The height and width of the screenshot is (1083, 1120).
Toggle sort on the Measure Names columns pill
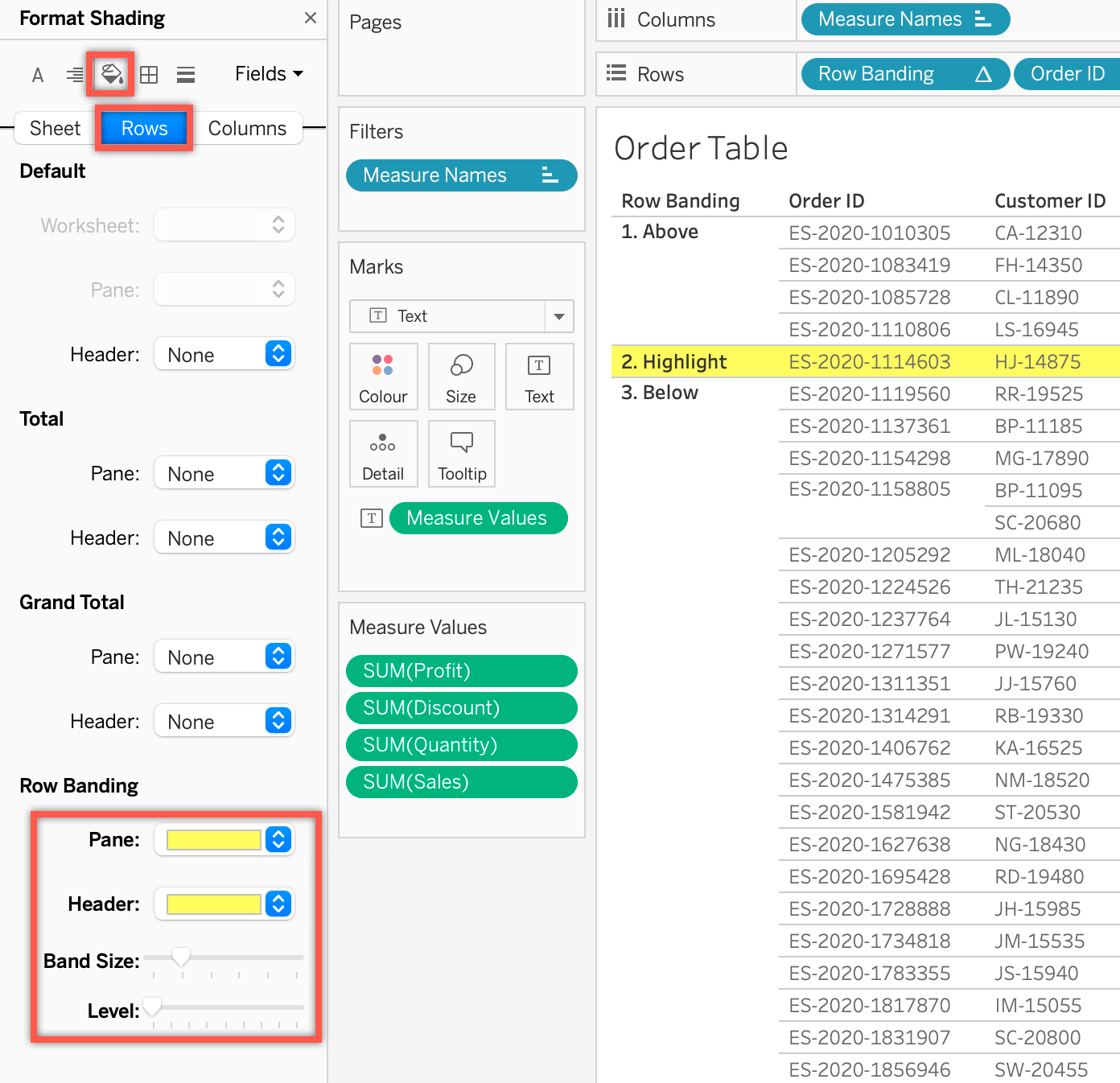(x=986, y=19)
